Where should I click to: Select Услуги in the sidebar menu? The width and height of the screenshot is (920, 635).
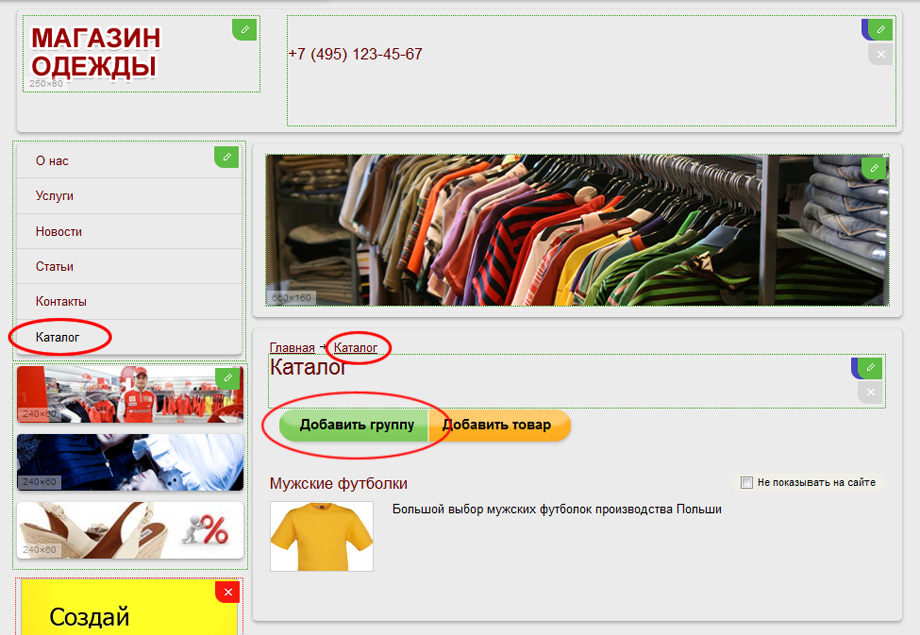[54, 196]
